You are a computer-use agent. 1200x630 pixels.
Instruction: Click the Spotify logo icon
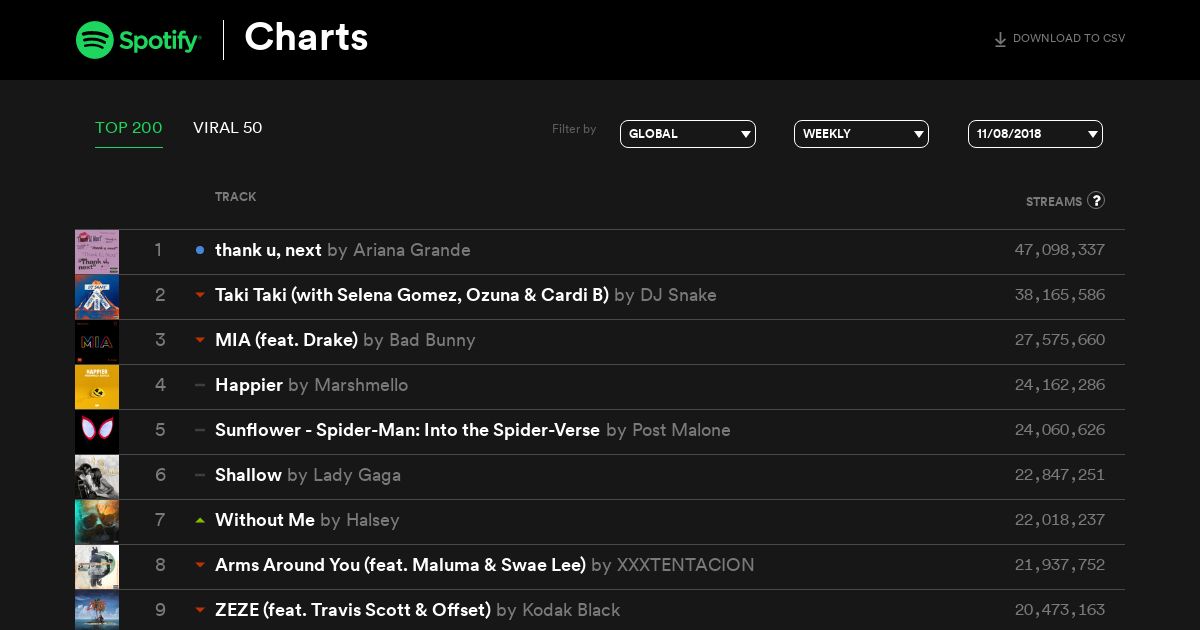95,40
